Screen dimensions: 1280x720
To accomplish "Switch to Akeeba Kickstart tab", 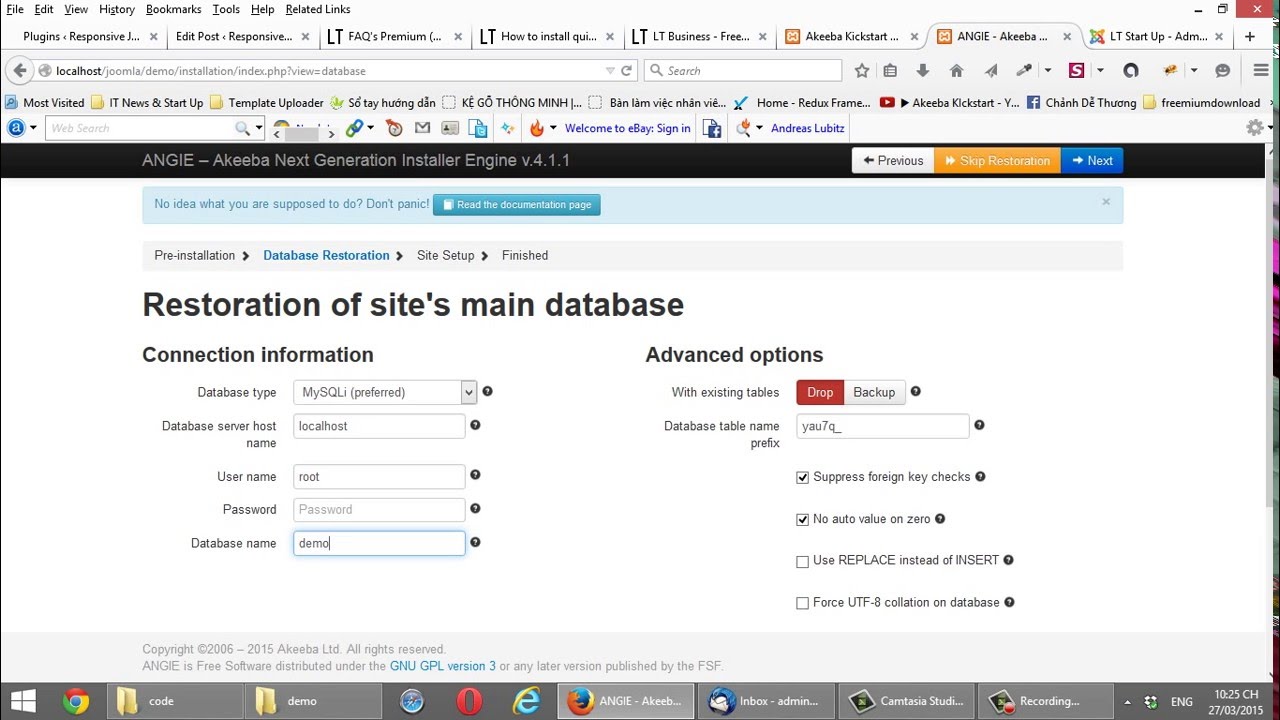I will coord(849,36).
